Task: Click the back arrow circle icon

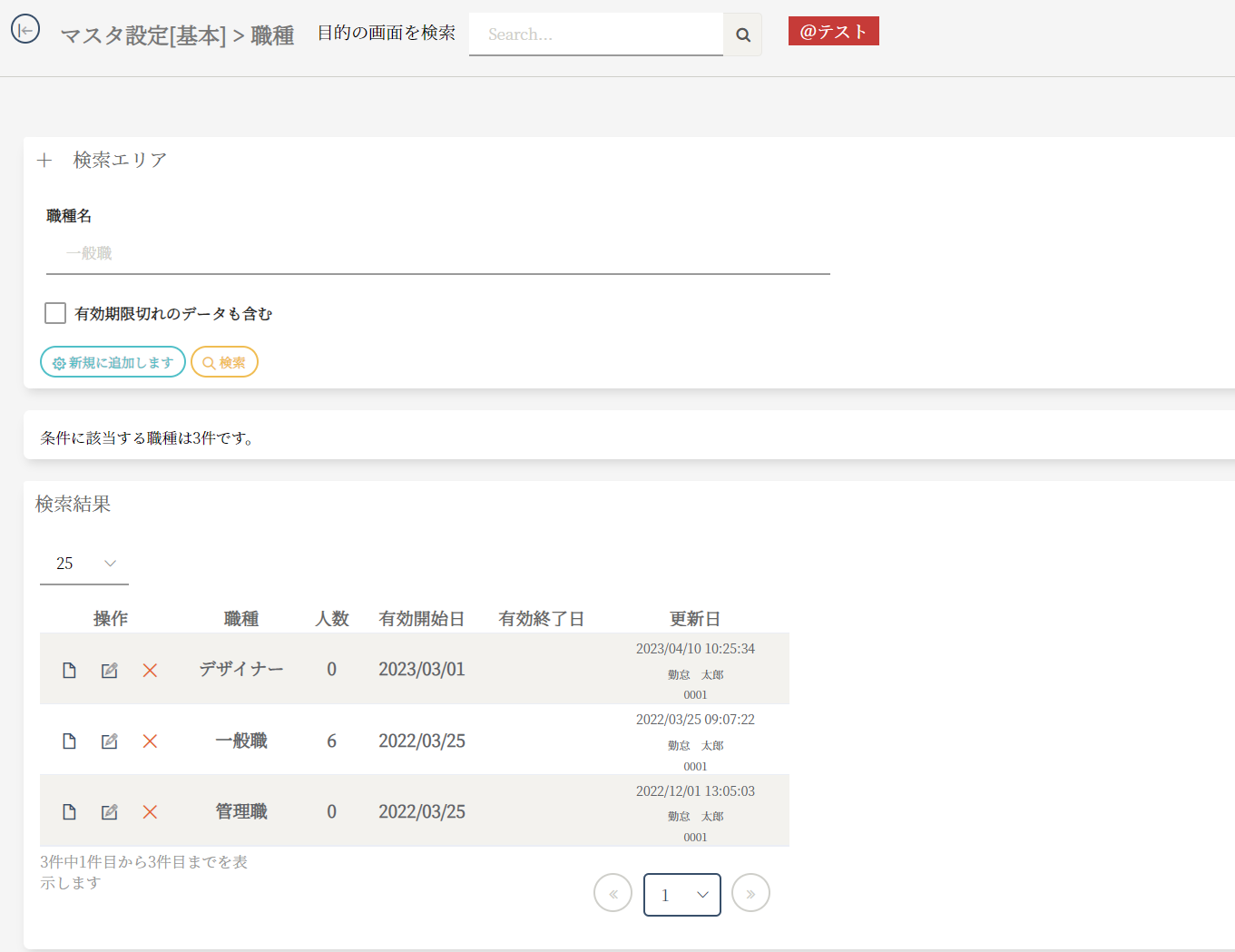Action: click(x=25, y=30)
